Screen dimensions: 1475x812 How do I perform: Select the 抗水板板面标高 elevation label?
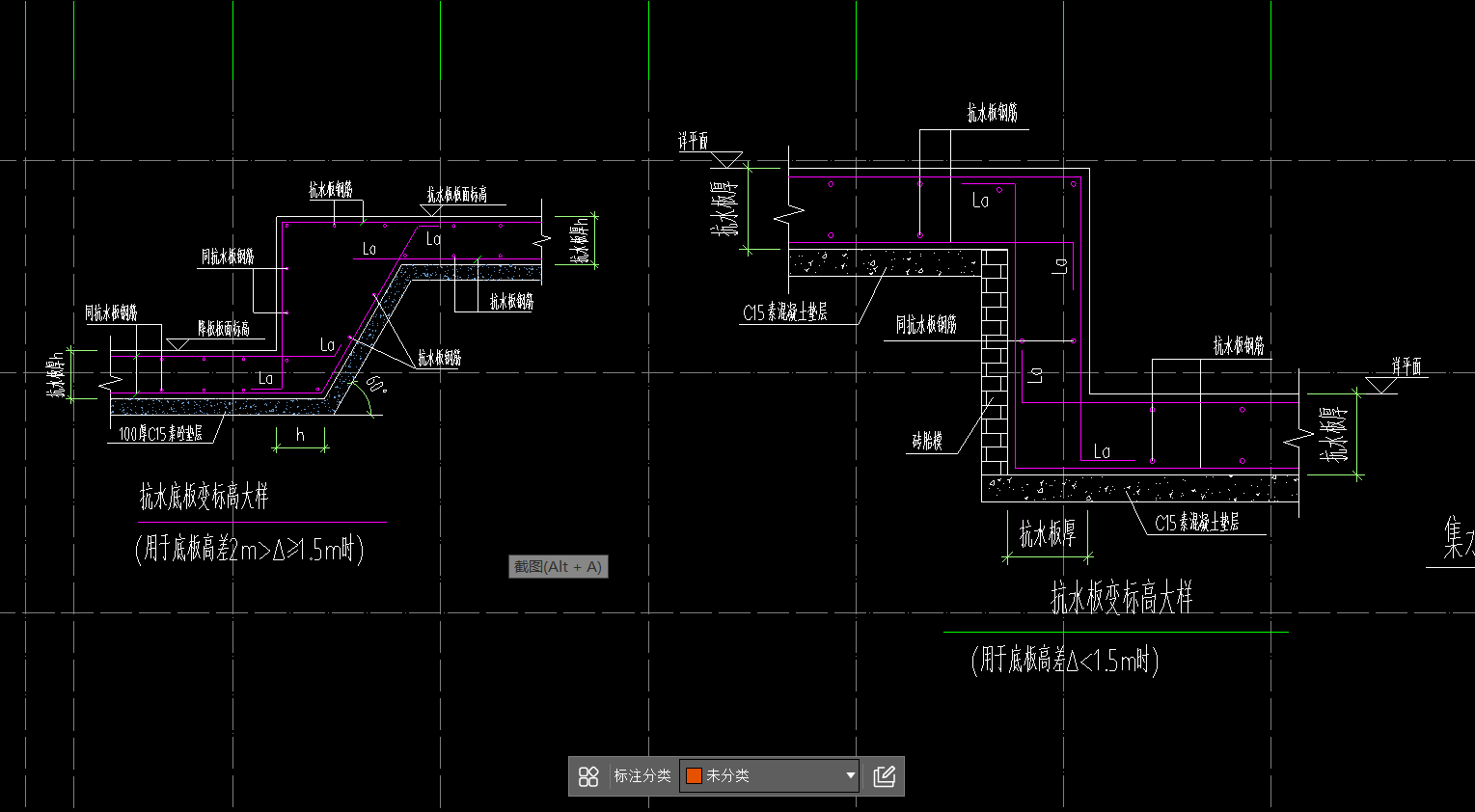click(457, 195)
